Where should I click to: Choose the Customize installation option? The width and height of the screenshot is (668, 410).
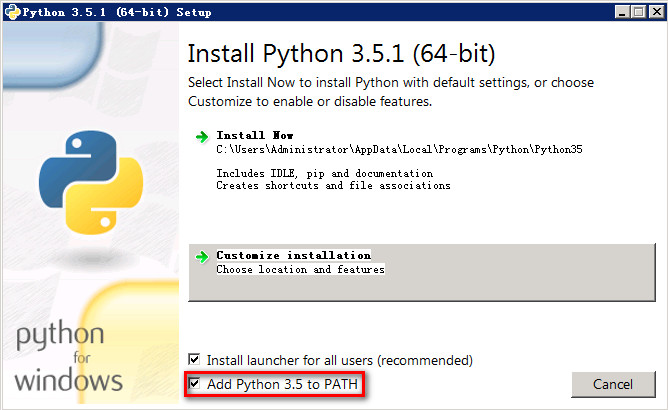click(293, 255)
